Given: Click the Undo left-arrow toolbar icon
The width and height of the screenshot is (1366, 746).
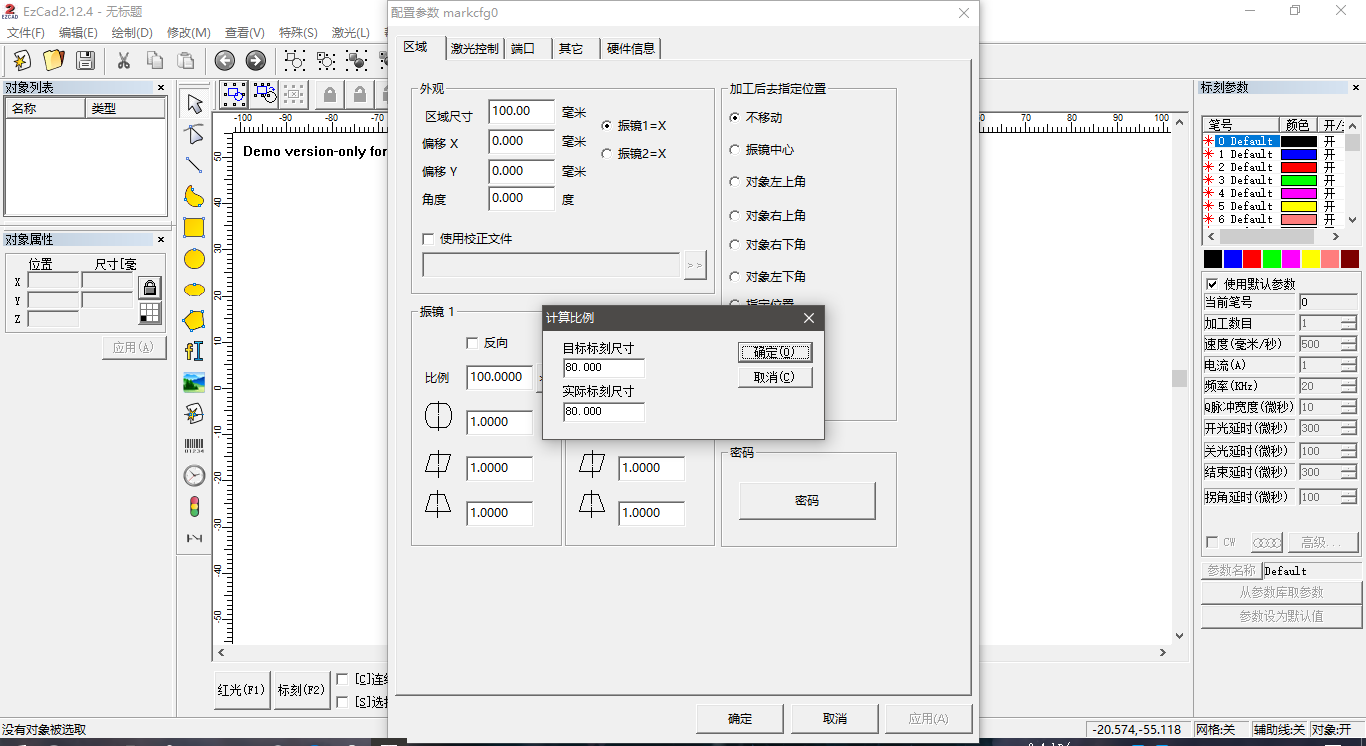Looking at the screenshot, I should [225, 60].
